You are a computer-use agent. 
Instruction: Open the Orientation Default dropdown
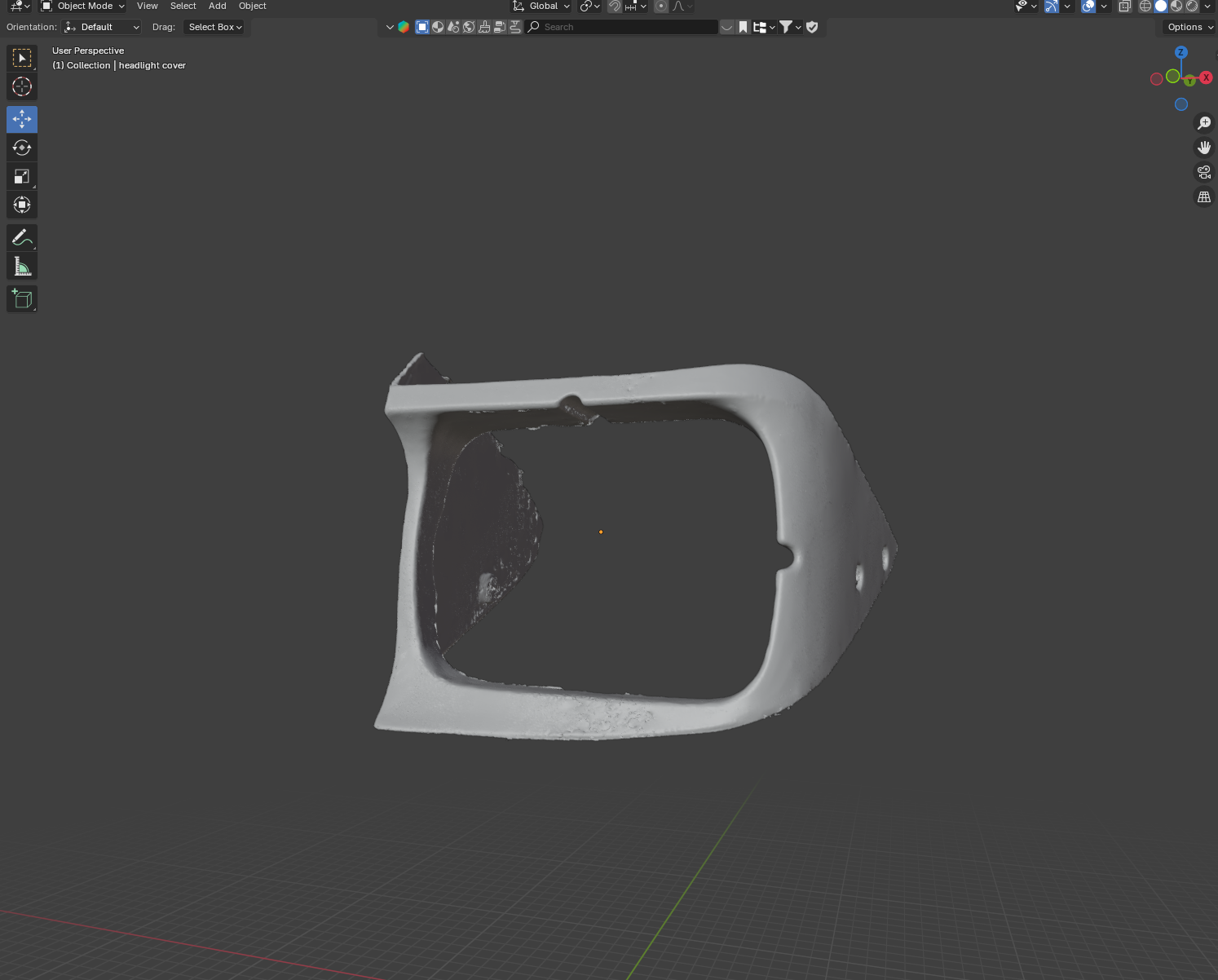(102, 27)
